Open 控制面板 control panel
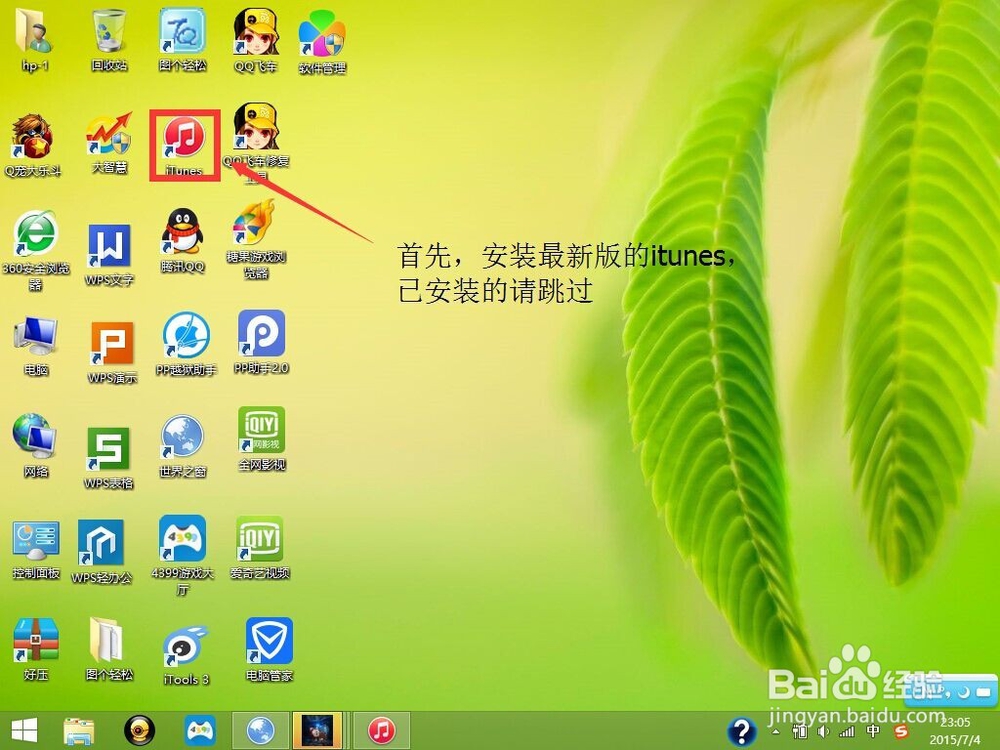The width and height of the screenshot is (1000, 750). click(x=36, y=550)
